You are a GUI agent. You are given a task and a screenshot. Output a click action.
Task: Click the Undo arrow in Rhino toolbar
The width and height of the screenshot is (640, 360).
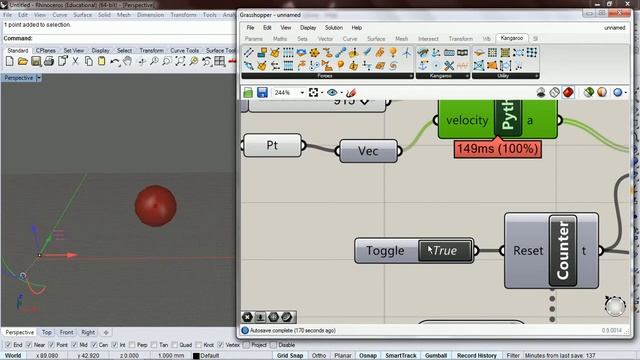click(115, 61)
